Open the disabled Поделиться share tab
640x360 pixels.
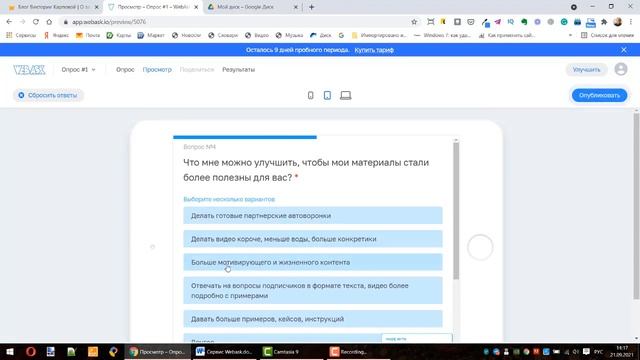click(x=197, y=69)
